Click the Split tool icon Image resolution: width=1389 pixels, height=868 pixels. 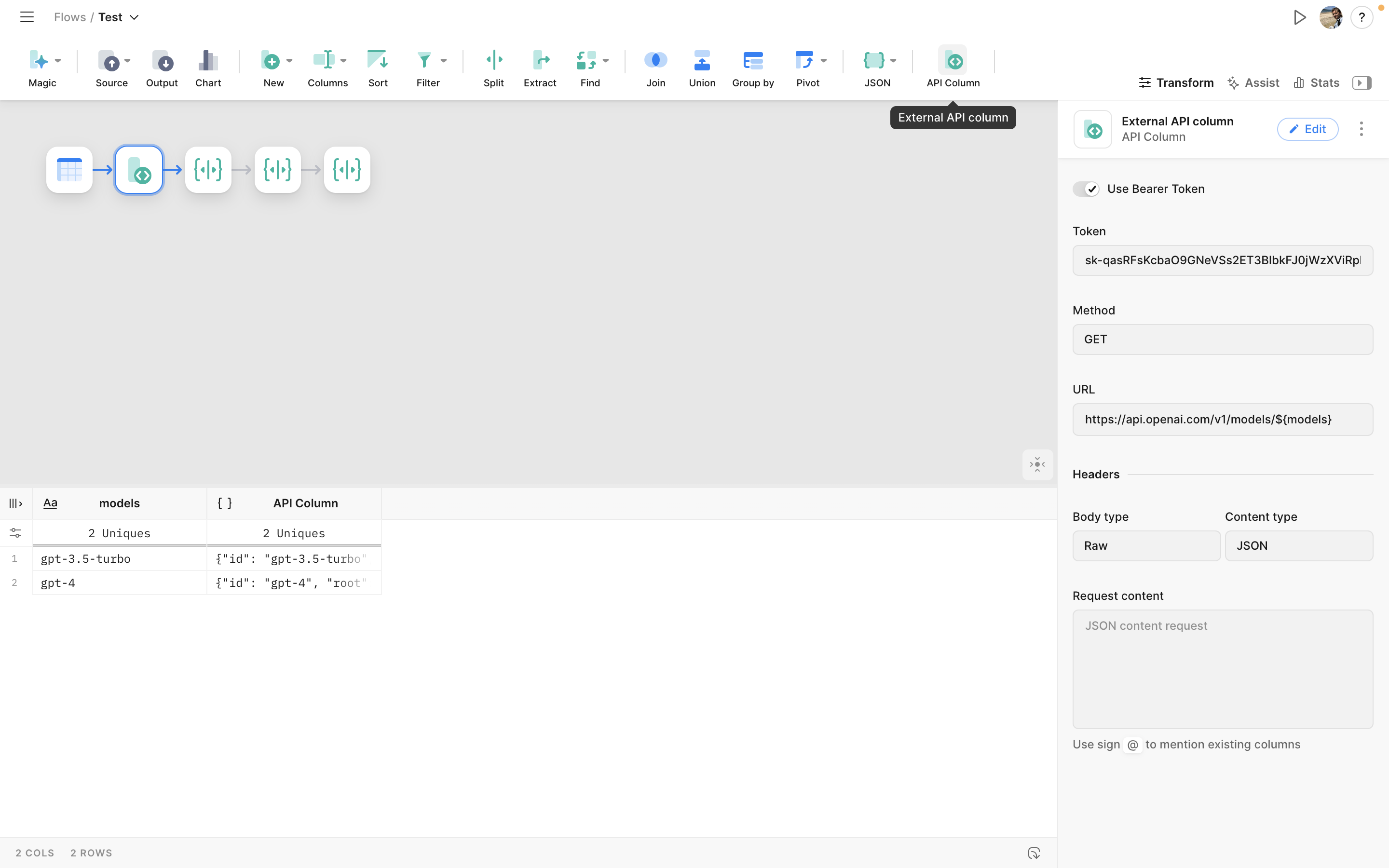(x=493, y=60)
